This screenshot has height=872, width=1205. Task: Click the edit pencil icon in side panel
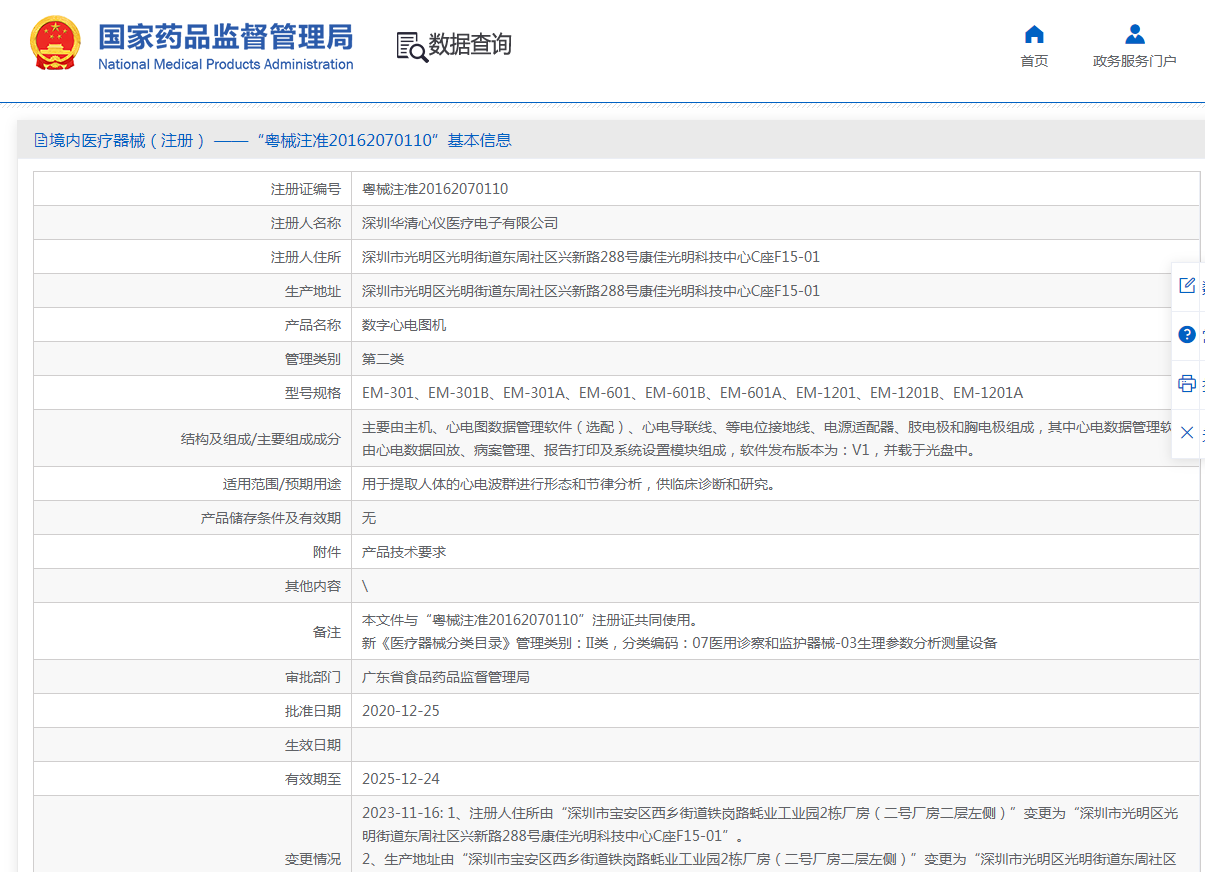click(x=1187, y=285)
